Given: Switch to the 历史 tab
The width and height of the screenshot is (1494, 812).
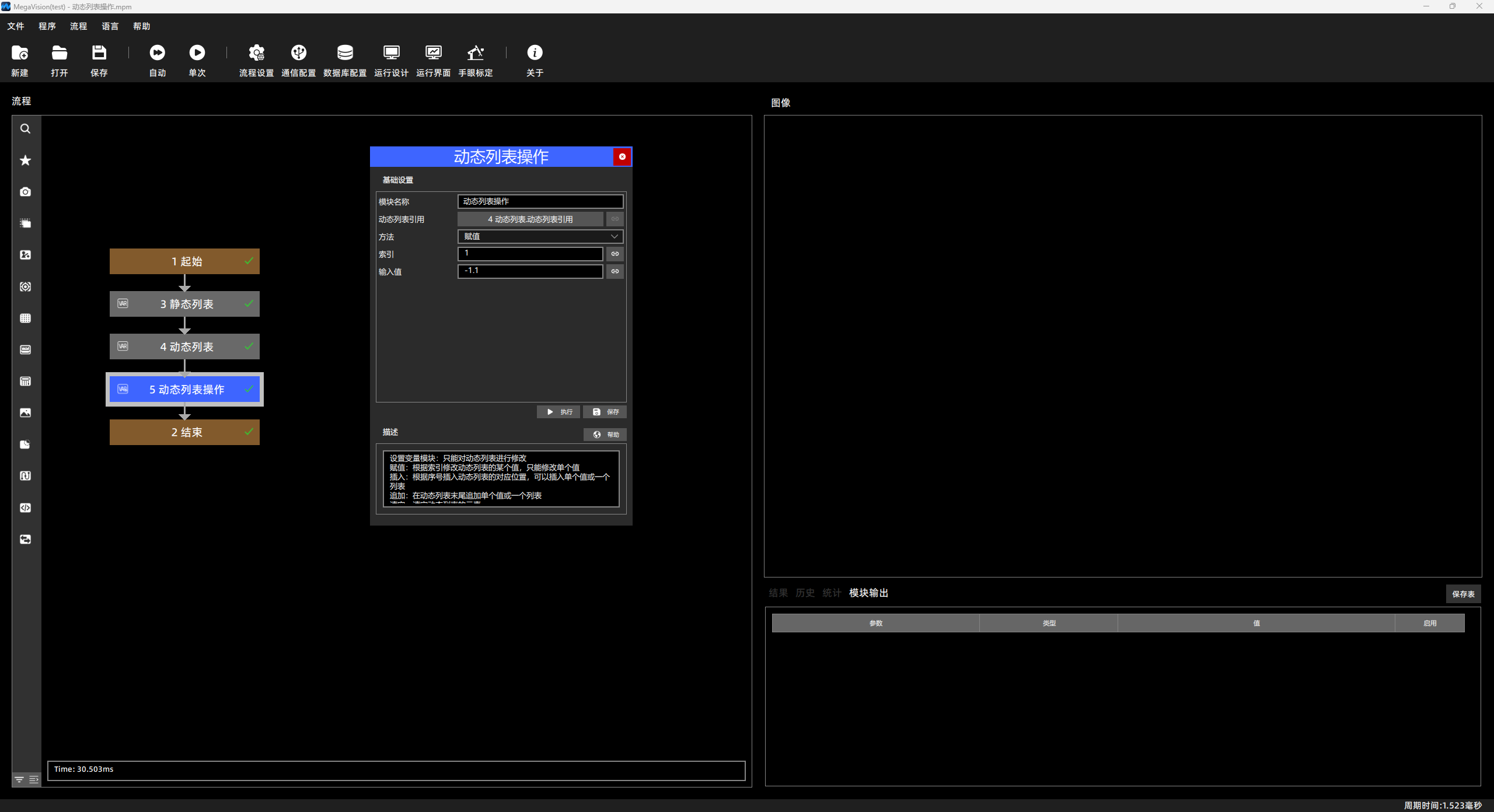Looking at the screenshot, I should tap(805, 593).
